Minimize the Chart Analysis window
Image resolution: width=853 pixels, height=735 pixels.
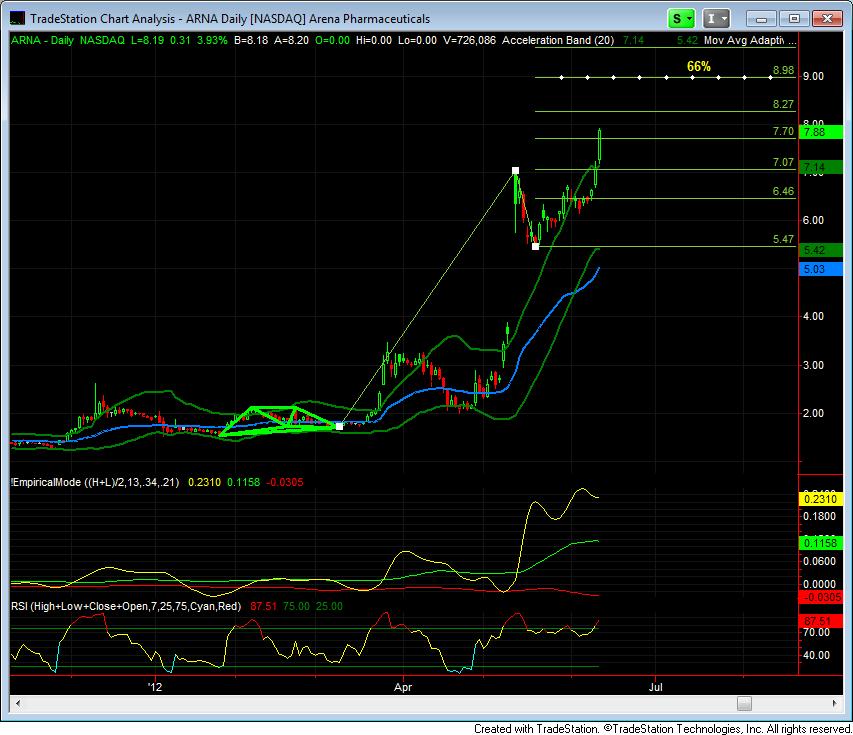[x=761, y=18]
